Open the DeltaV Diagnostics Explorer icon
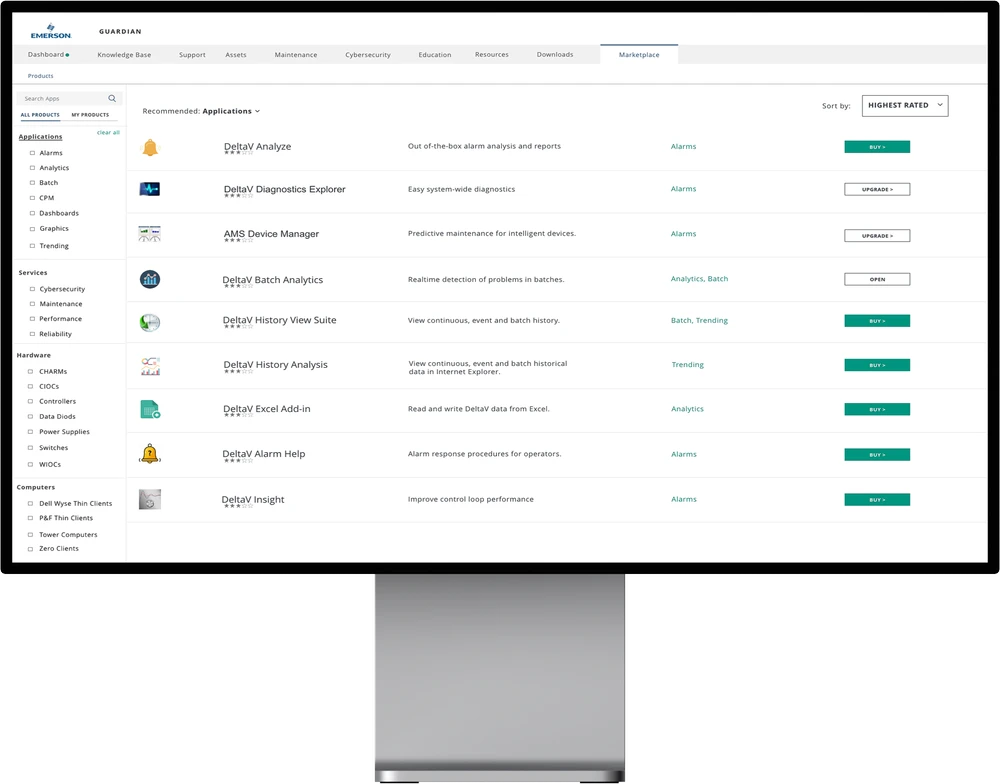Image resolution: width=1000 pixels, height=784 pixels. coord(150,189)
